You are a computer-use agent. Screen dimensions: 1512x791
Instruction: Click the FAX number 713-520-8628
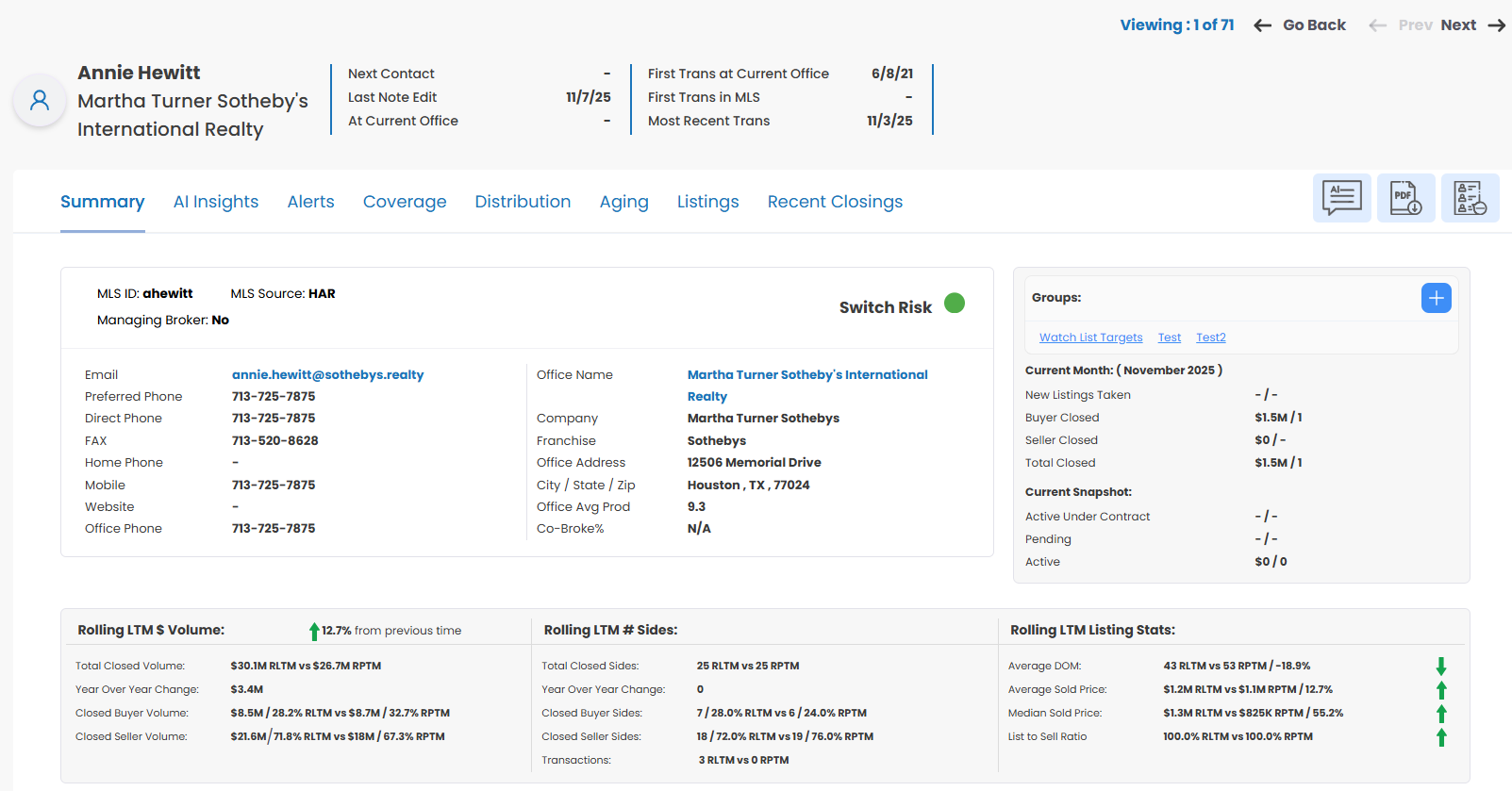(275, 441)
